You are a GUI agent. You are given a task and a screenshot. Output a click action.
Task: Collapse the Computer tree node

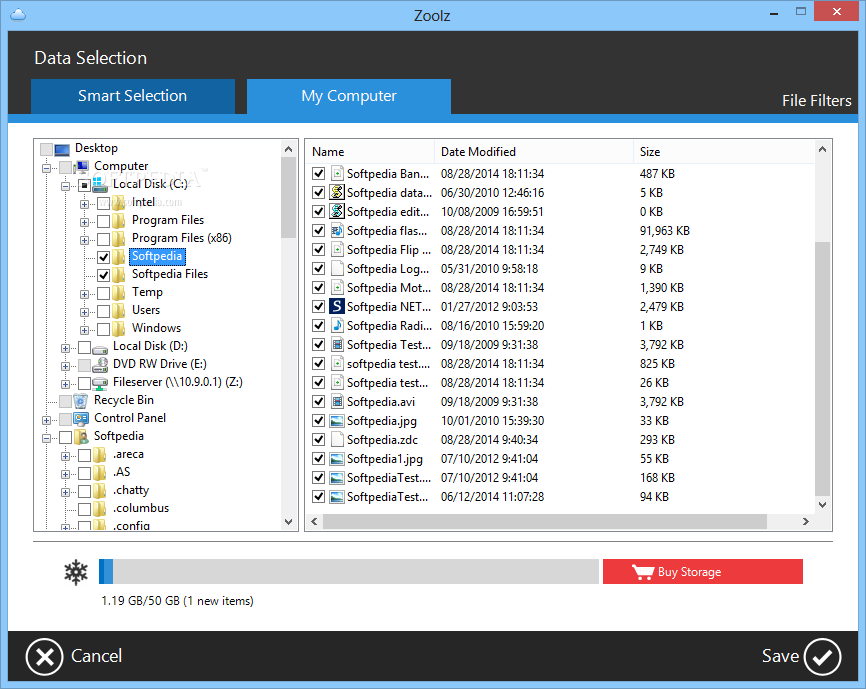tap(46, 168)
